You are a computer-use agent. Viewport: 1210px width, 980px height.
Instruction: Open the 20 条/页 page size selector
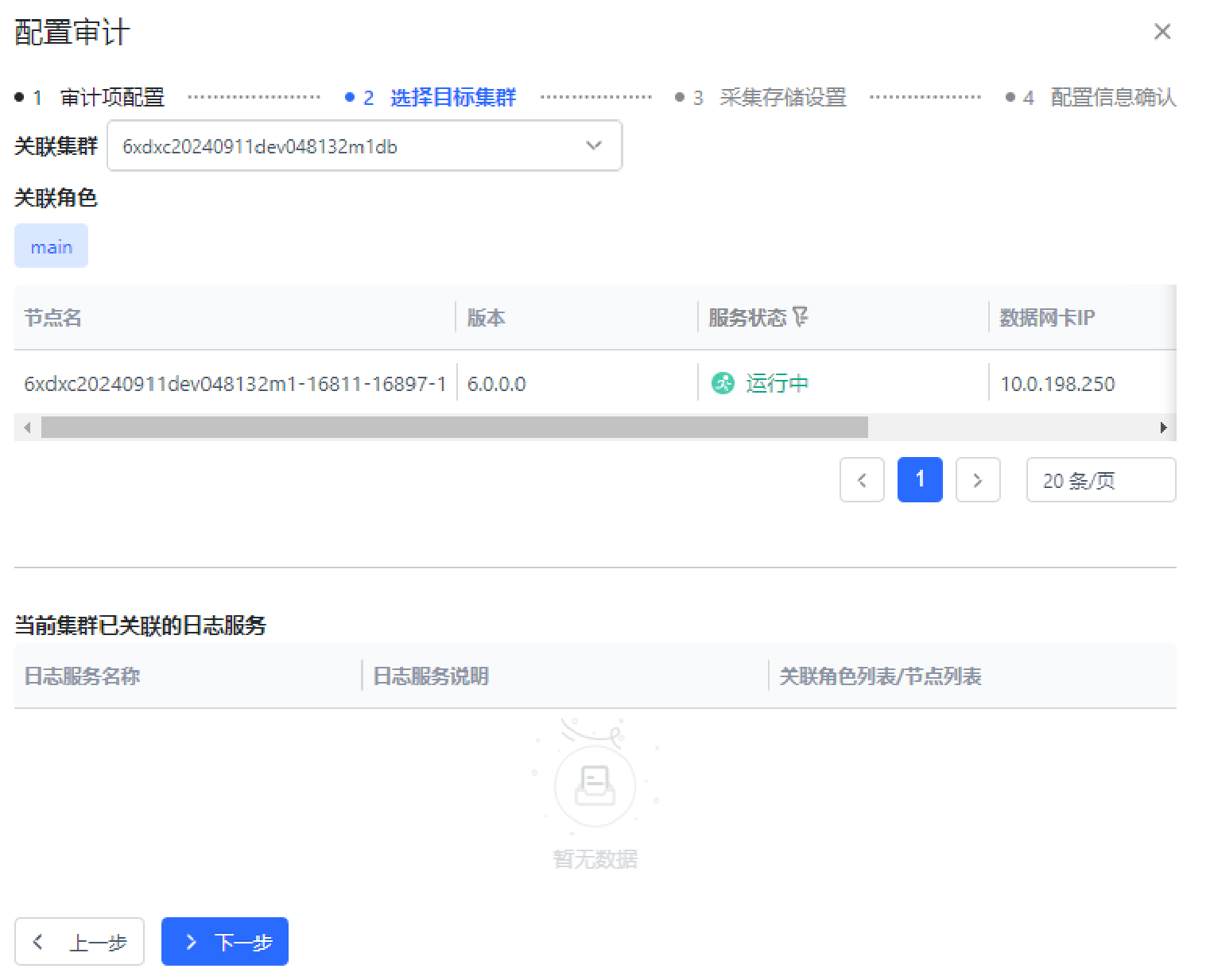(x=1100, y=479)
